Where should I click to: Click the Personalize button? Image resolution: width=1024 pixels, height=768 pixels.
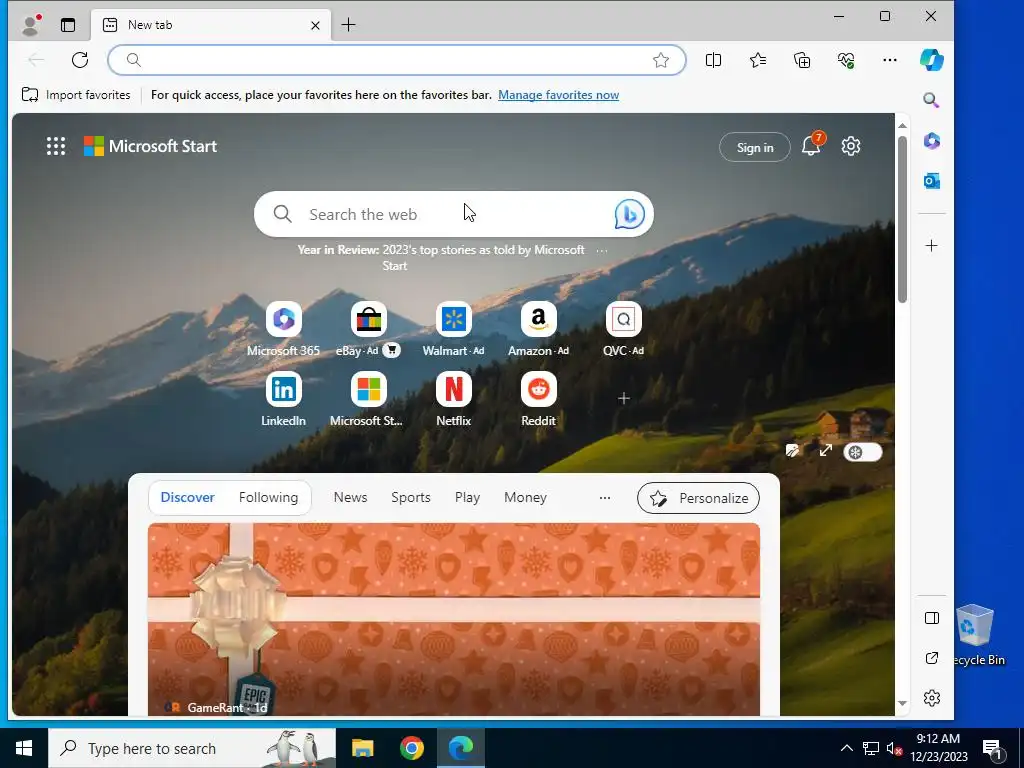[698, 498]
